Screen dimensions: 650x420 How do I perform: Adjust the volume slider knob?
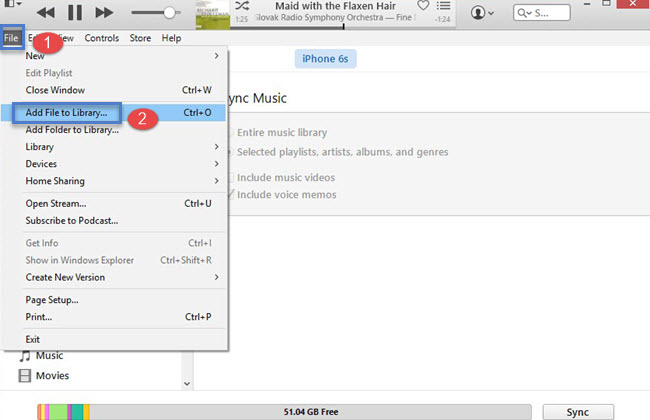(169, 12)
